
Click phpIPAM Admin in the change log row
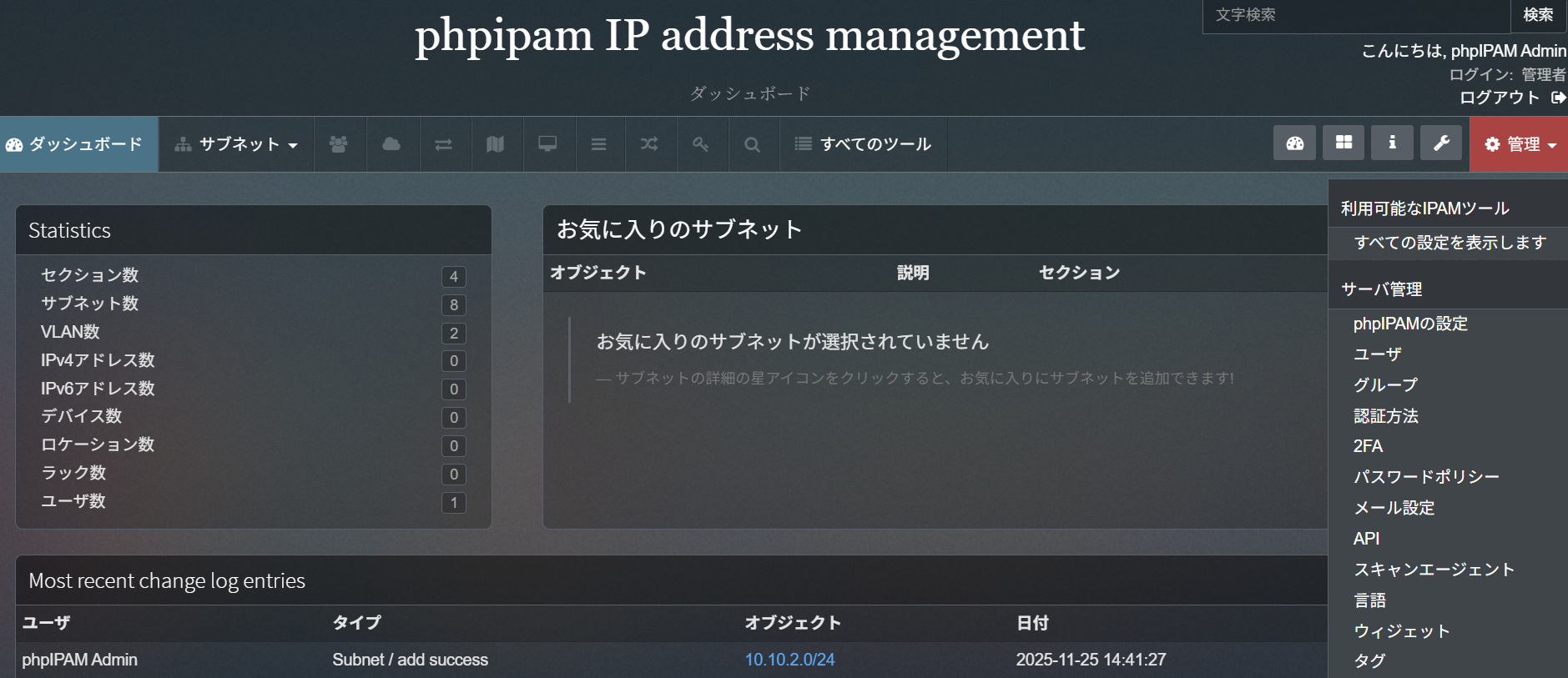point(79,660)
